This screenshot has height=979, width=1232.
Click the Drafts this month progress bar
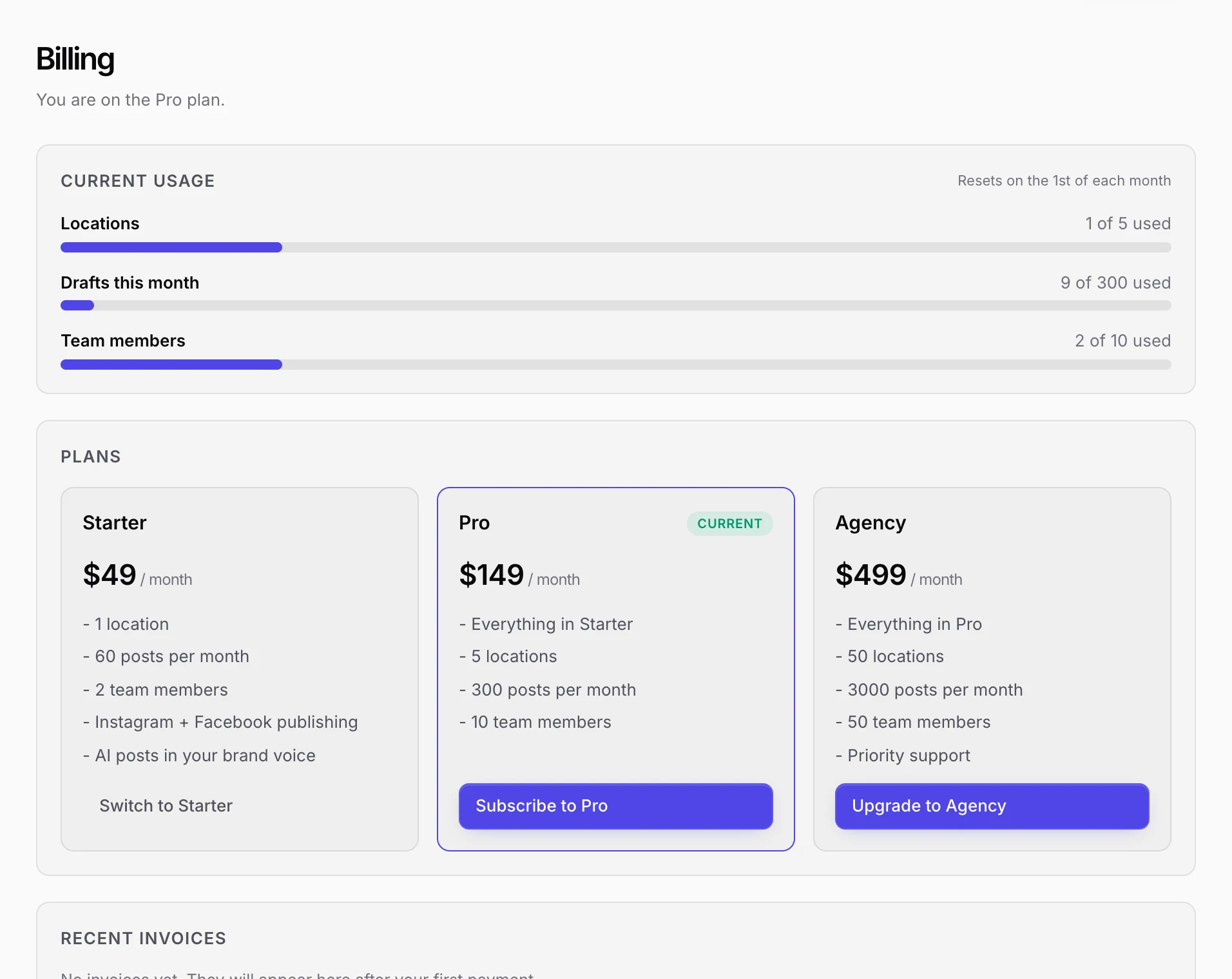[x=615, y=305]
